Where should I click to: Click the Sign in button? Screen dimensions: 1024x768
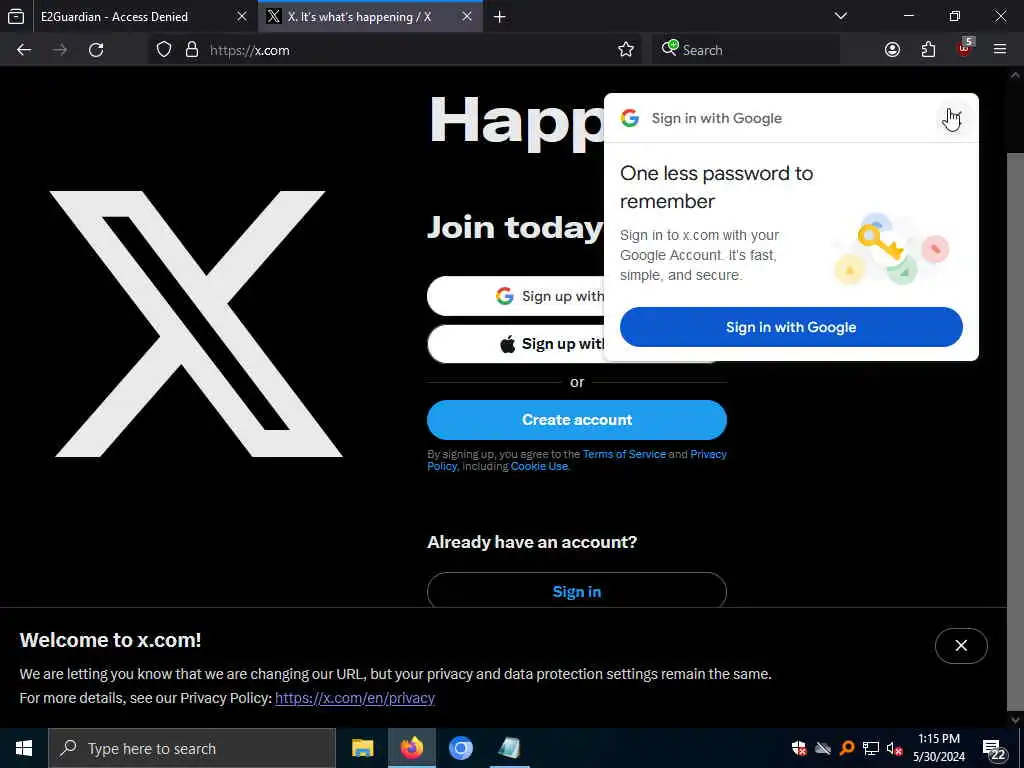click(x=577, y=591)
